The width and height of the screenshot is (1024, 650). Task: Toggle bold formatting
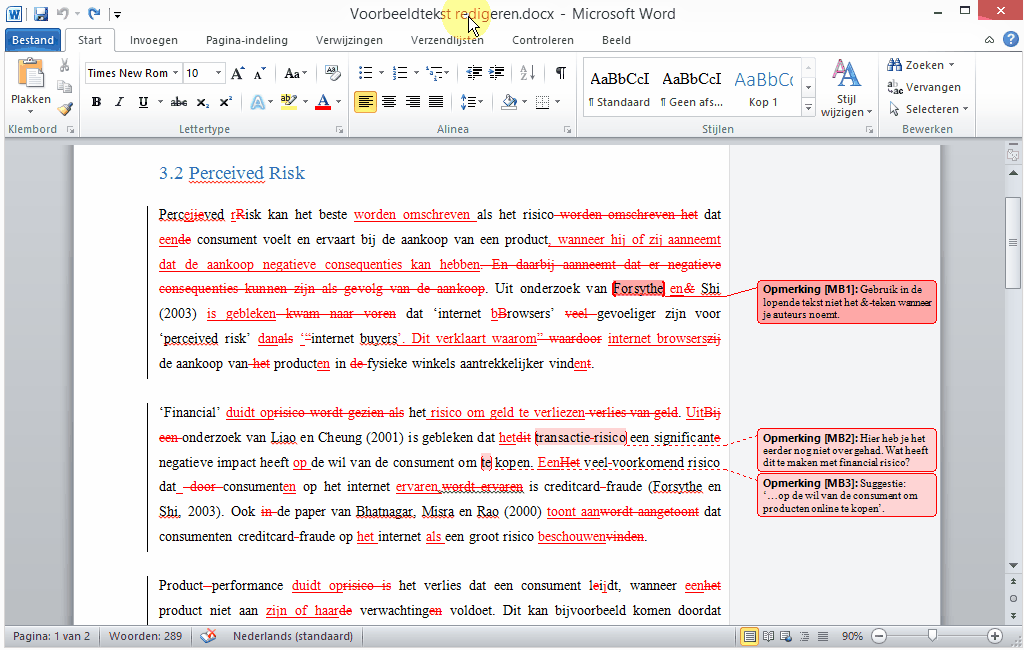(x=96, y=102)
